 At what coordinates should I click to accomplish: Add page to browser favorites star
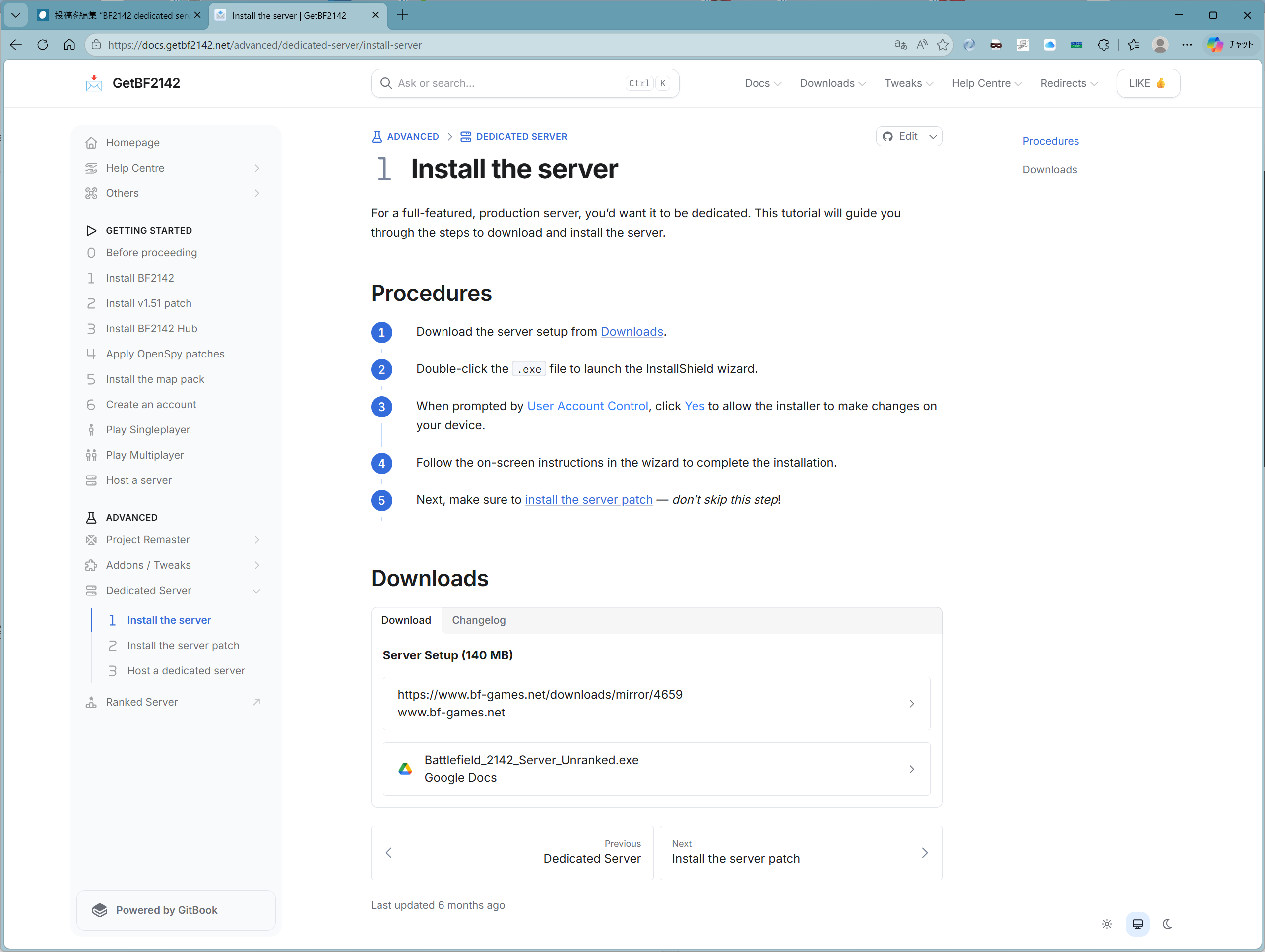(943, 45)
